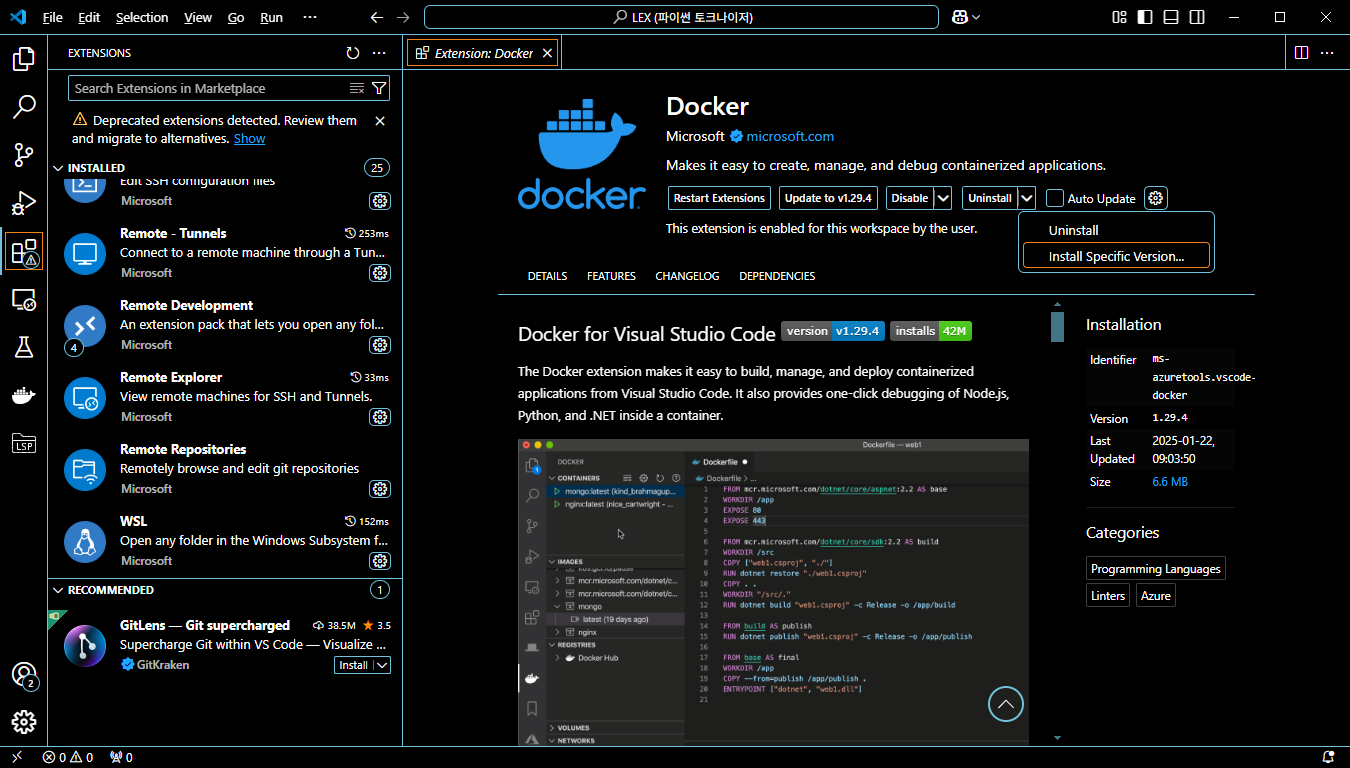The width and height of the screenshot is (1350, 768).
Task: Open the Selection menu
Action: point(142,17)
